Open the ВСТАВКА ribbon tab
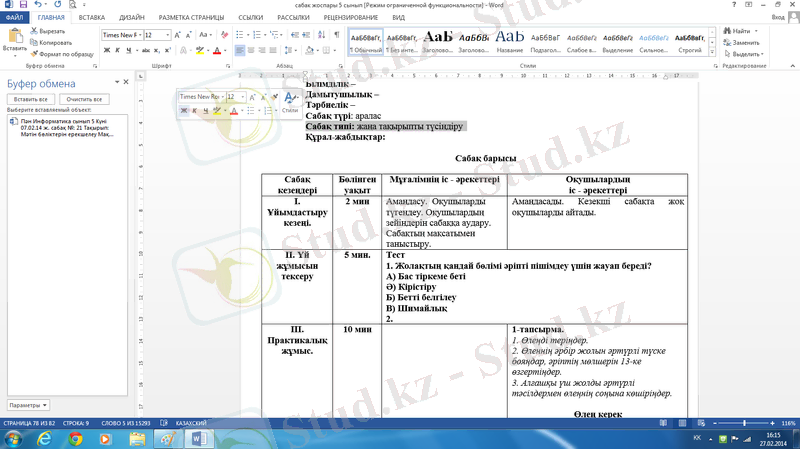 coord(91,17)
